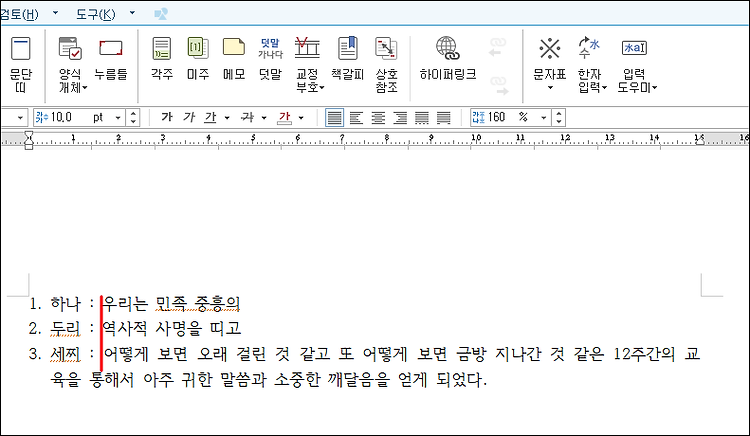Insert a 누름틀 click-here field
Screen dimensions: 750x436
(111, 58)
